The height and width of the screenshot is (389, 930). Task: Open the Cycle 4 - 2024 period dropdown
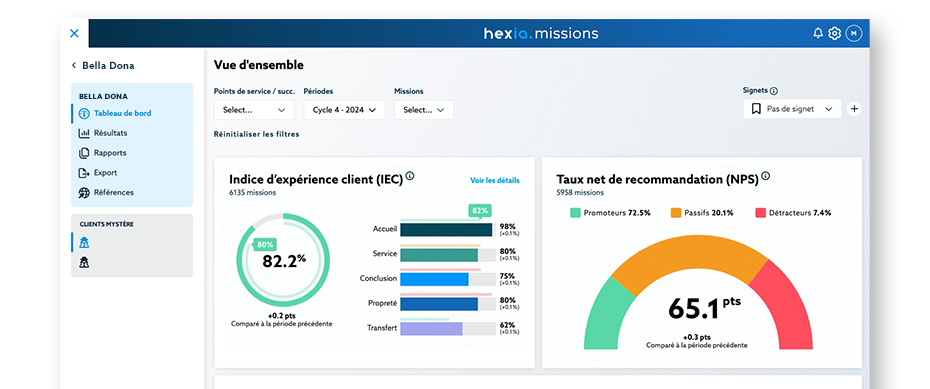click(345, 110)
